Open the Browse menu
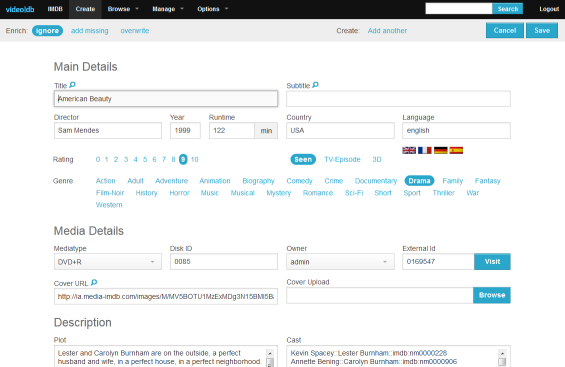Screen dimensions: 565x367 [123, 9]
